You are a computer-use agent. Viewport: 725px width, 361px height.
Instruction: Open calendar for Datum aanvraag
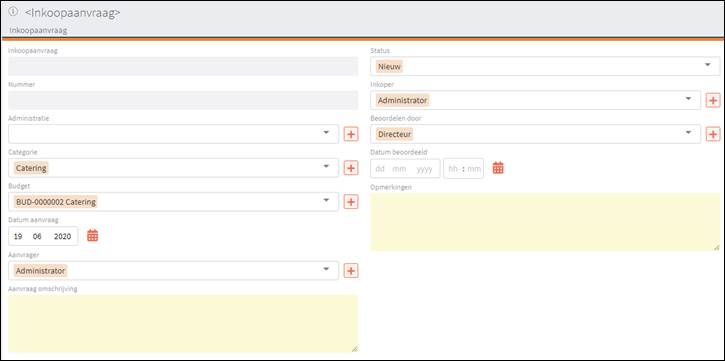[93, 236]
